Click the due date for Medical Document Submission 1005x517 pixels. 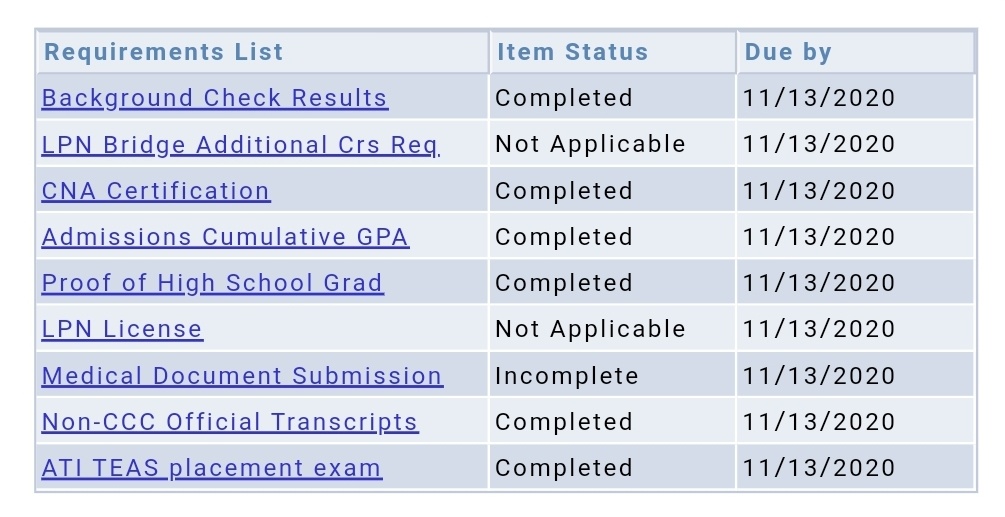(x=818, y=376)
